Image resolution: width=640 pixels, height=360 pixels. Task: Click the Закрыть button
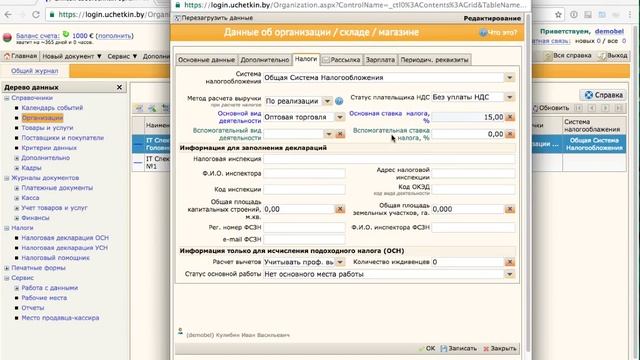pos(500,349)
